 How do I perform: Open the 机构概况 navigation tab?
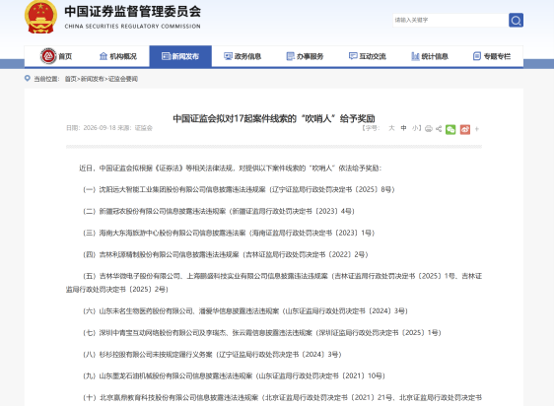118,56
